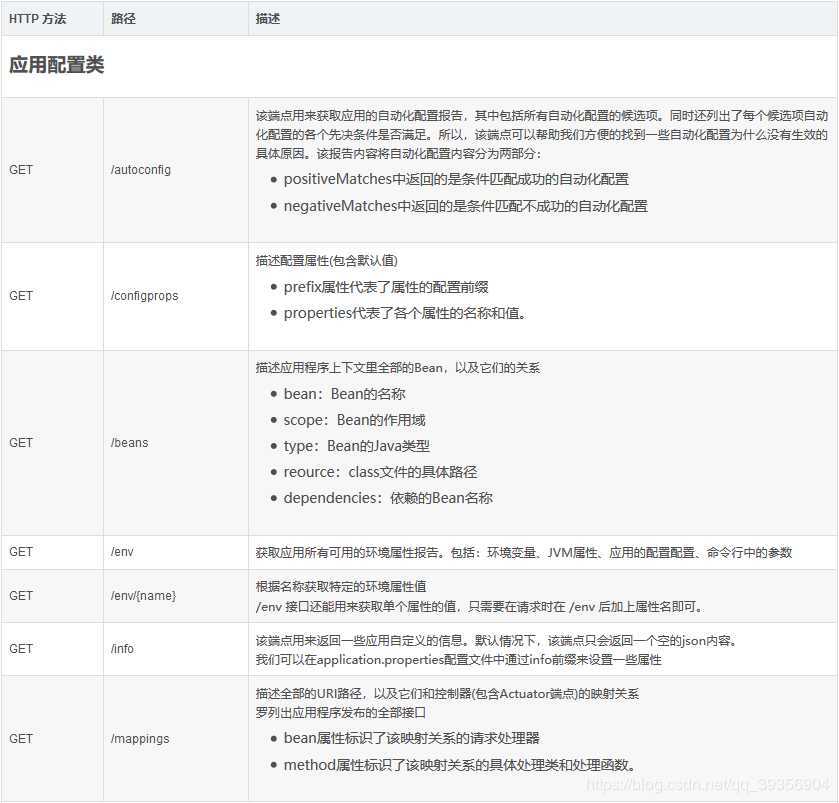Click the /mappings path cell
The height and width of the screenshot is (803, 839).
pos(140,739)
